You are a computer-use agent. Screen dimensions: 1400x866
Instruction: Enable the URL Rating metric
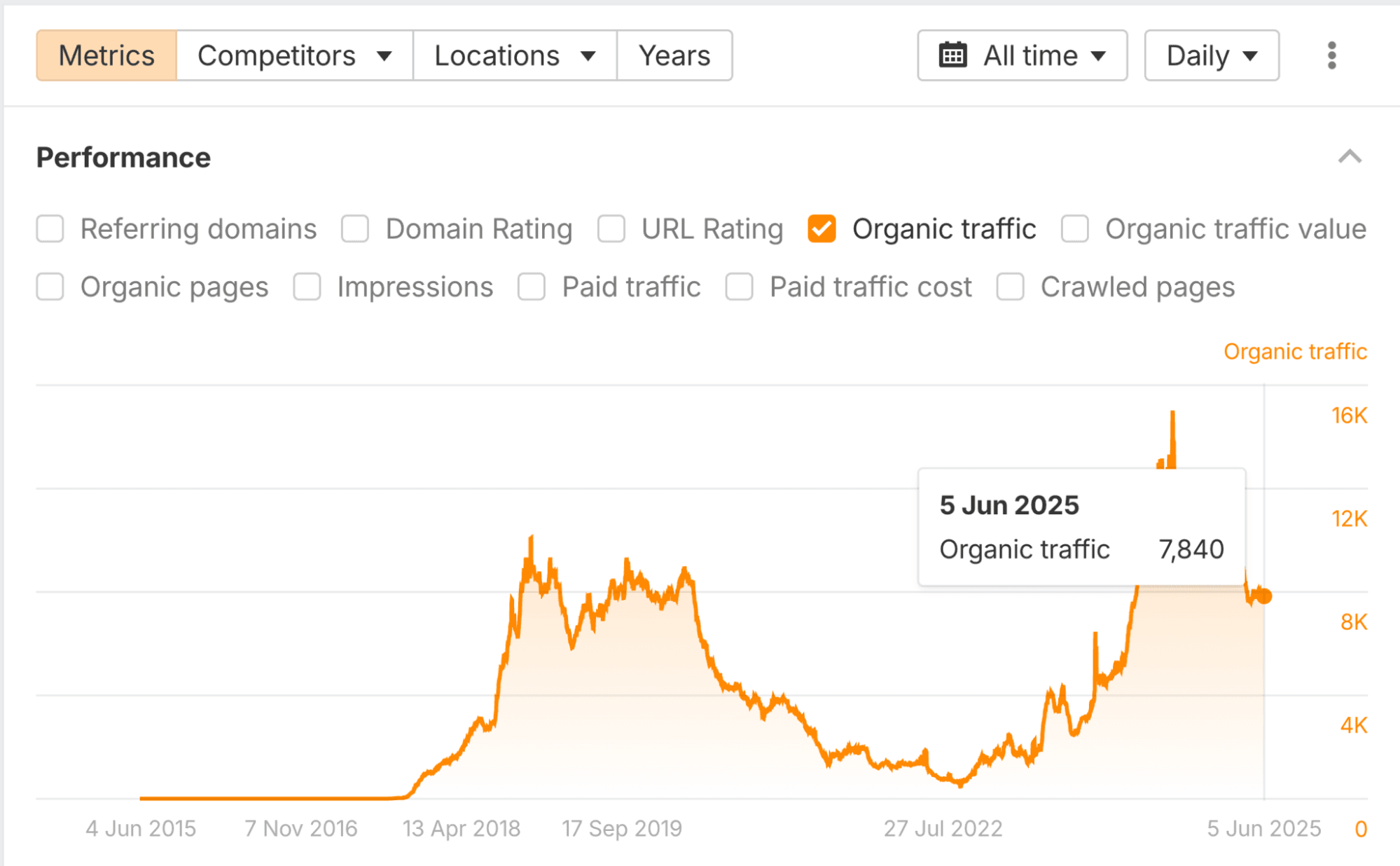click(611, 228)
